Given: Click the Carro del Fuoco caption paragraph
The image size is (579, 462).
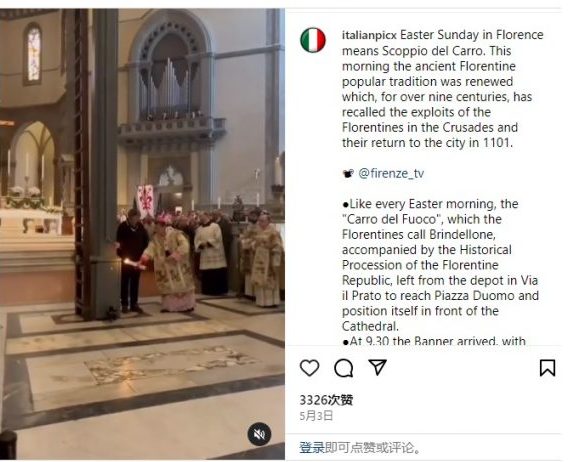Looking at the screenshot, I should (x=440, y=265).
